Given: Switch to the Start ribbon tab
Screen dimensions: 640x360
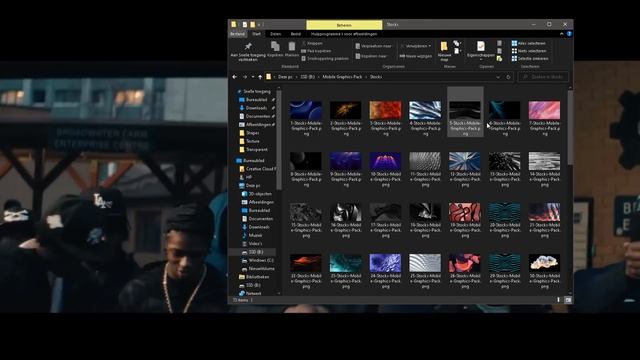Looking at the screenshot, I should point(257,34).
